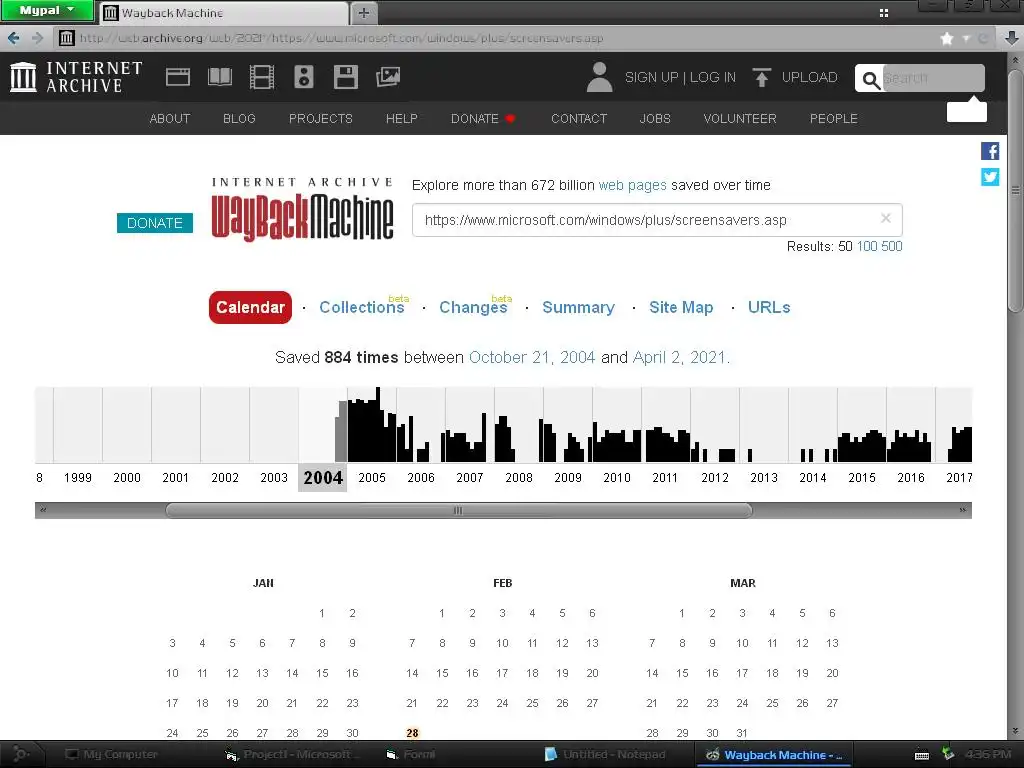Share page on Twitter
Viewport: 1024px width, 768px height.
990,177
